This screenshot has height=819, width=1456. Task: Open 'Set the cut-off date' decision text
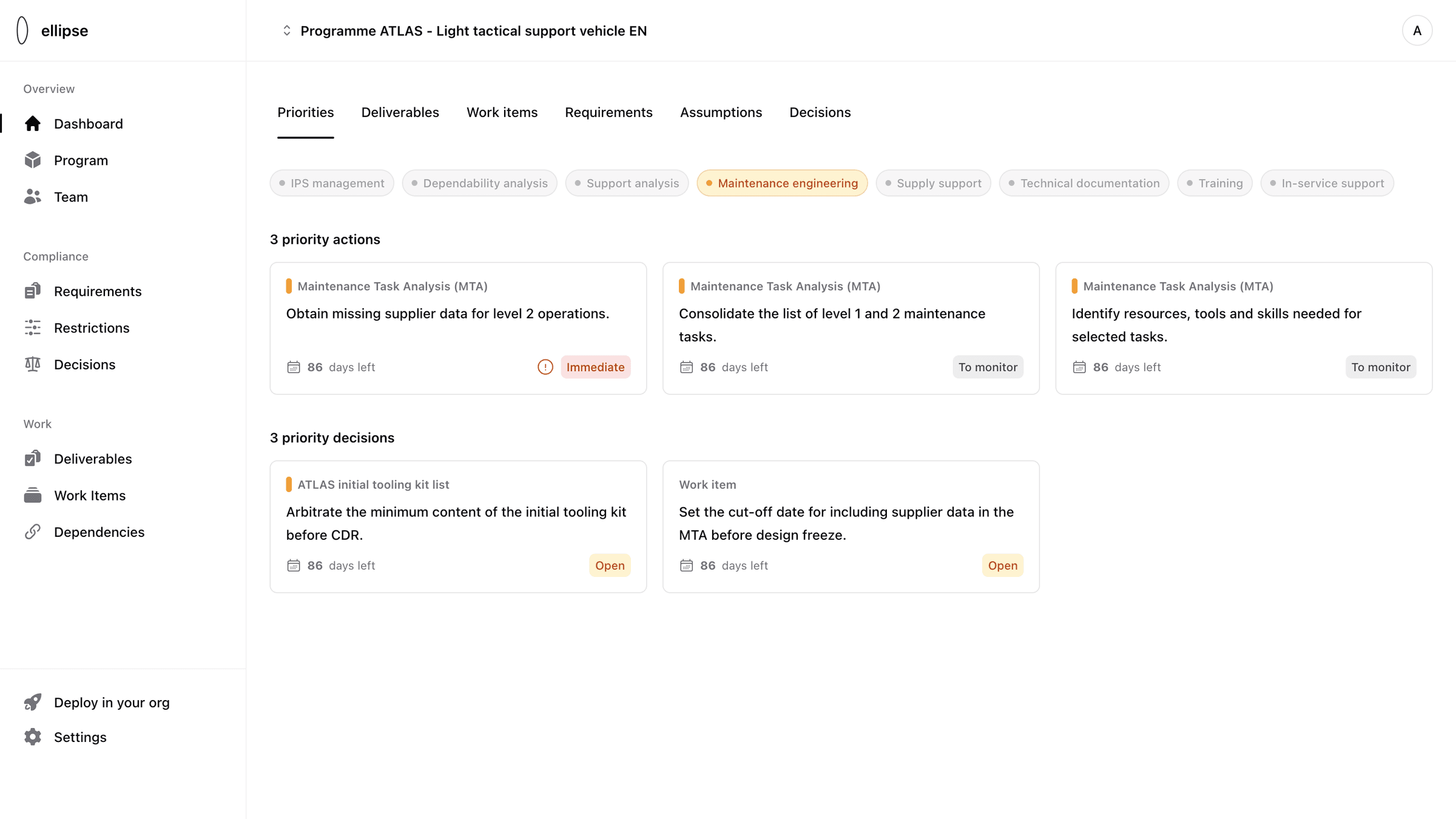click(x=846, y=523)
